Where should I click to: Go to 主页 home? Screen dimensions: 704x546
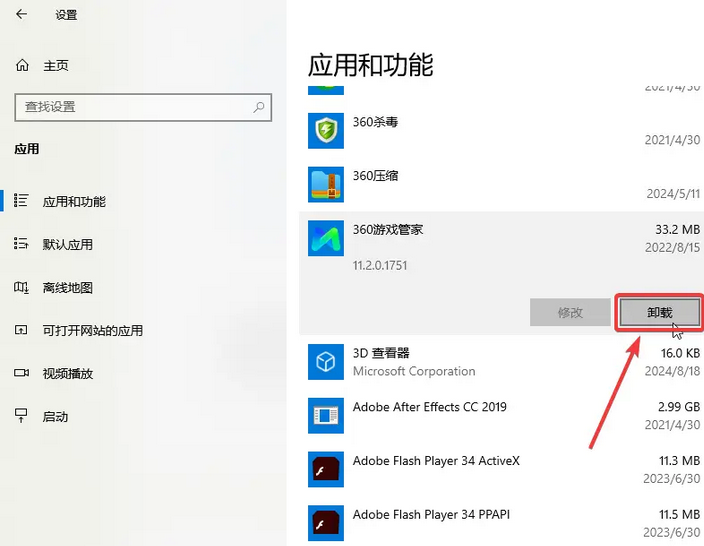click(56, 66)
